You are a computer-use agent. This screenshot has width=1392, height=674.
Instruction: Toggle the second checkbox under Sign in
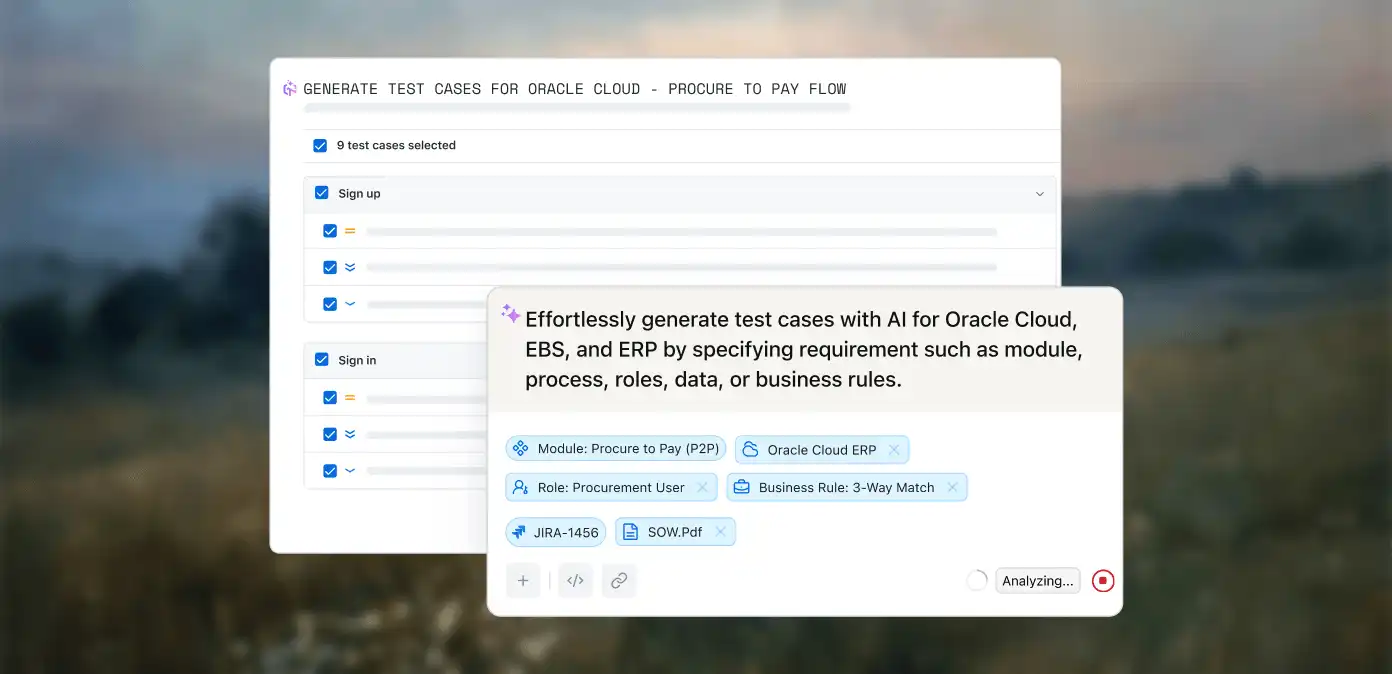[x=330, y=435]
